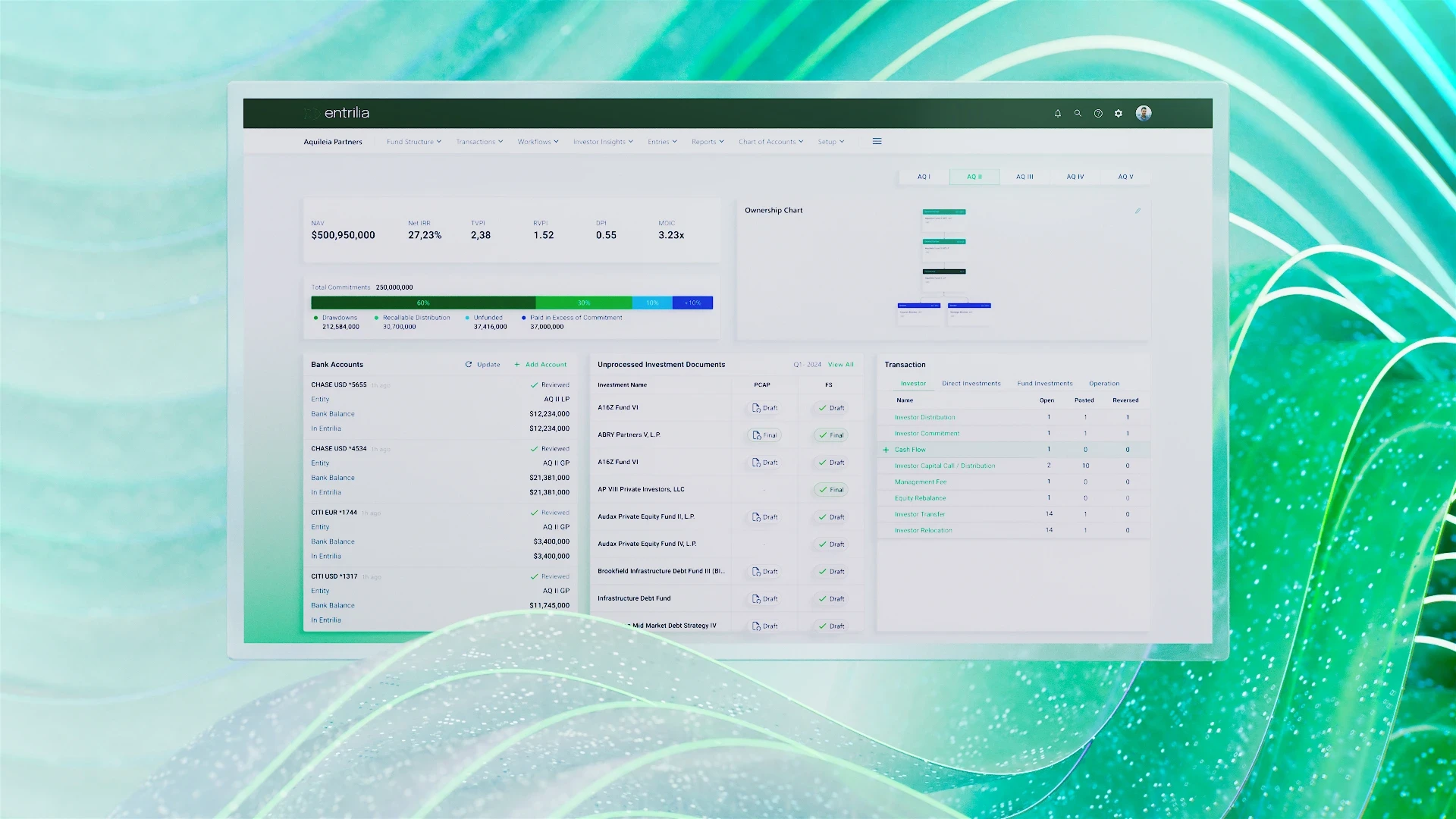Switch to the AQ IV fund tab
1456x819 pixels.
click(1075, 177)
